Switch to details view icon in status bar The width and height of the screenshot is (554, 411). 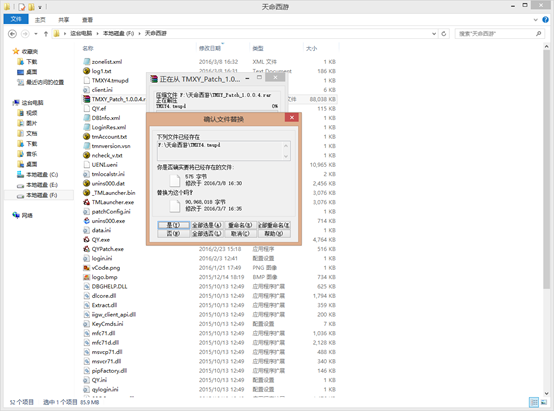pos(534,402)
